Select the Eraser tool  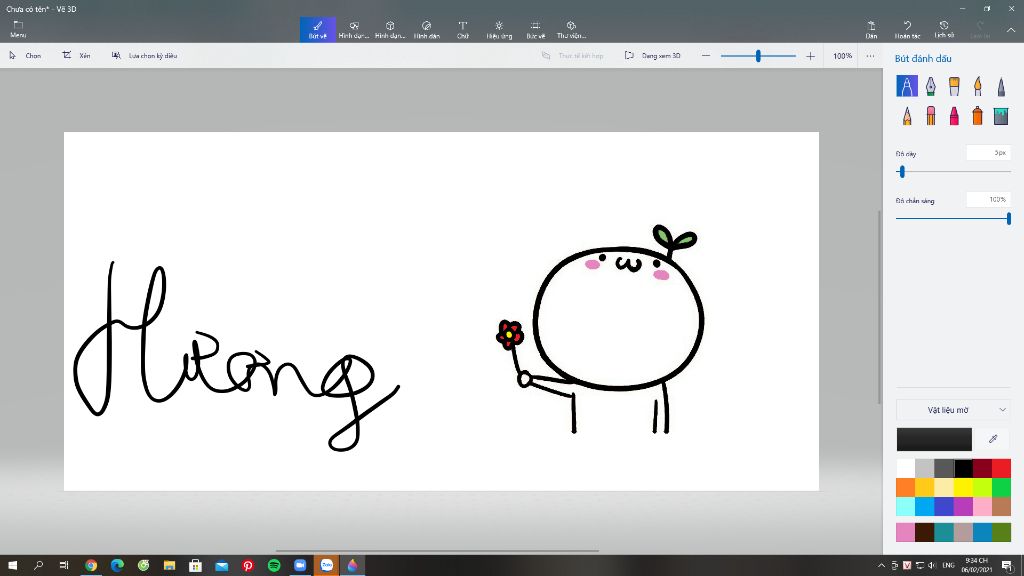click(x=931, y=116)
